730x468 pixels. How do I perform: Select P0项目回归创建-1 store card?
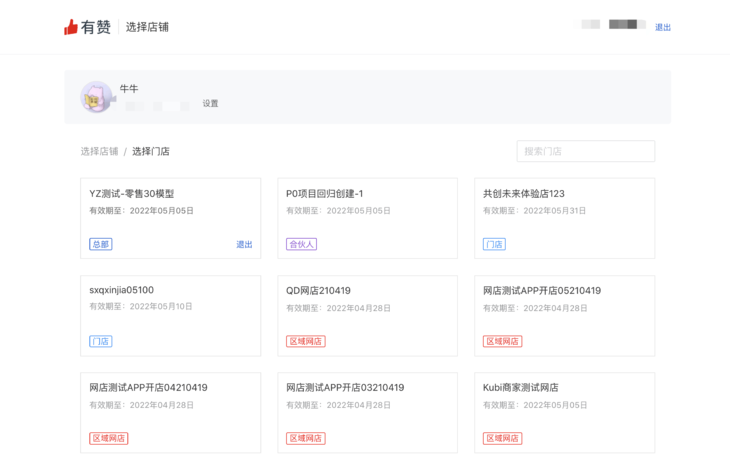(x=367, y=209)
